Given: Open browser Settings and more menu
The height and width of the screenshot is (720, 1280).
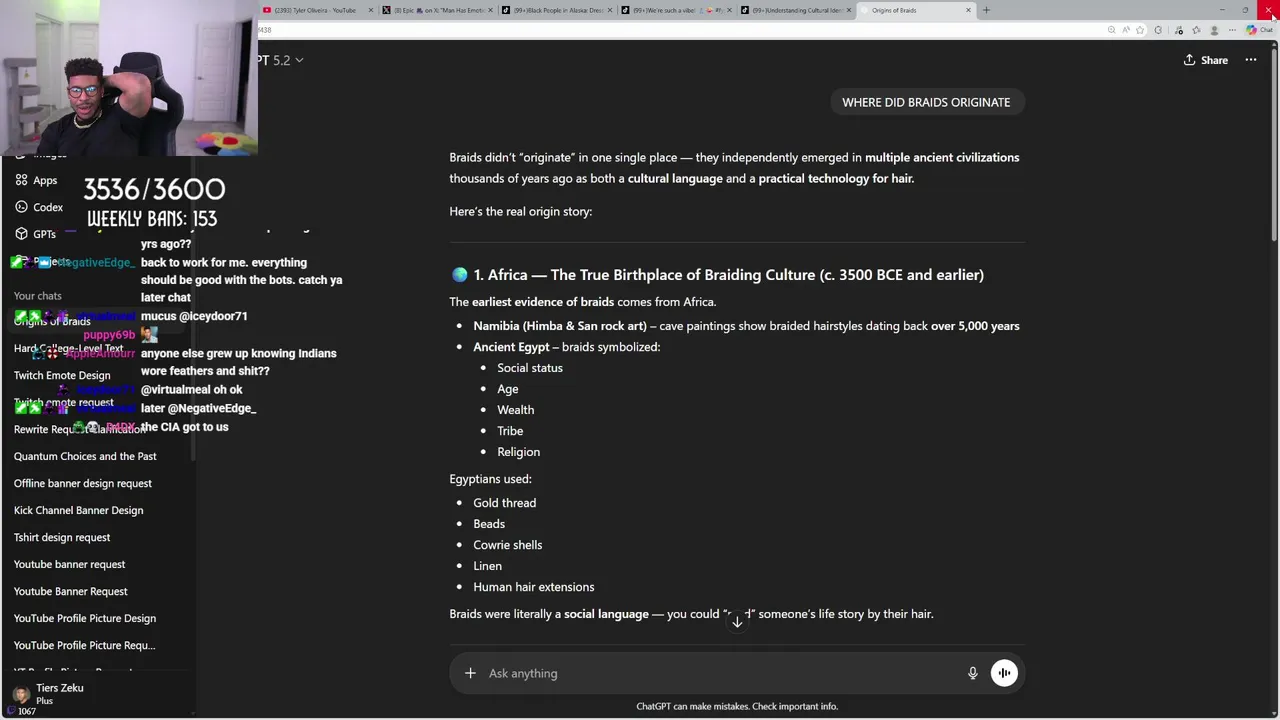Looking at the screenshot, I should click(1232, 30).
